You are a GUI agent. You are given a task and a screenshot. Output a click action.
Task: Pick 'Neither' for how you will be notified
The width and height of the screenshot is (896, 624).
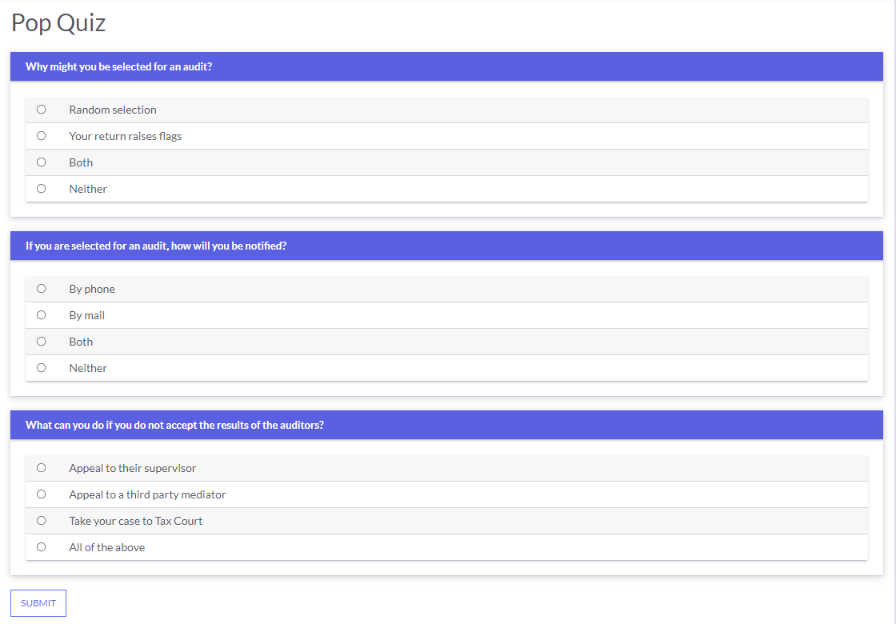41,367
